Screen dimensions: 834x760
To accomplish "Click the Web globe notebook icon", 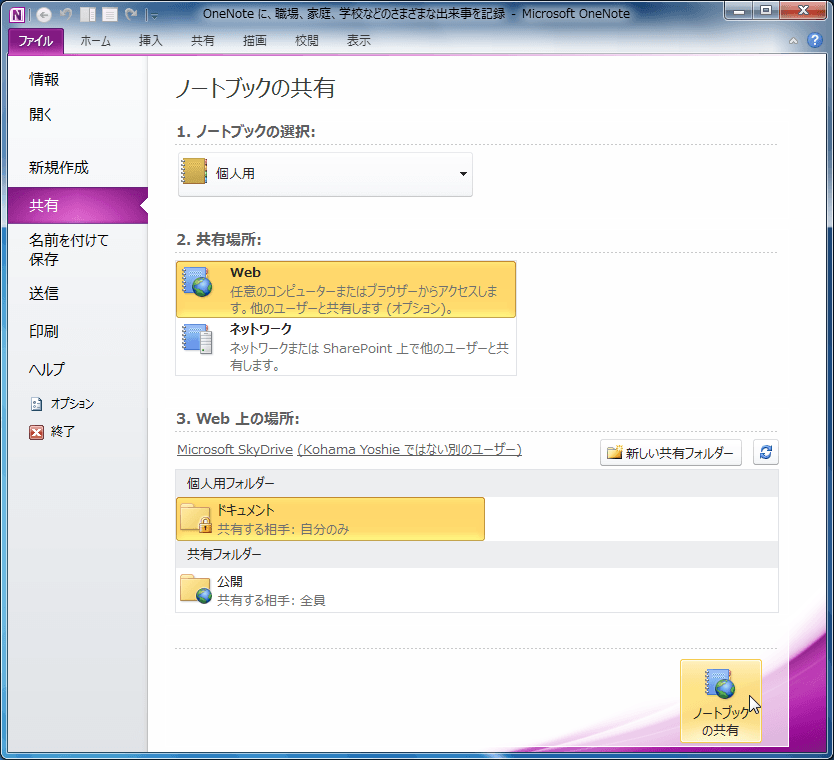I will click(197, 282).
